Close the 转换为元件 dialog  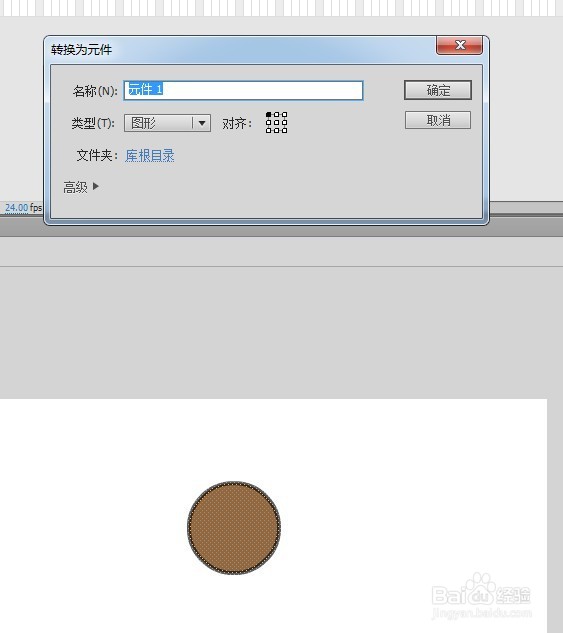coord(459,45)
